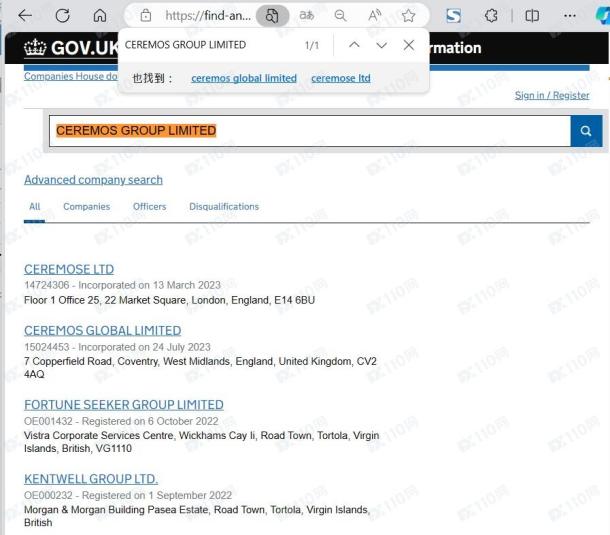Go to browser home page icon

click(x=100, y=16)
